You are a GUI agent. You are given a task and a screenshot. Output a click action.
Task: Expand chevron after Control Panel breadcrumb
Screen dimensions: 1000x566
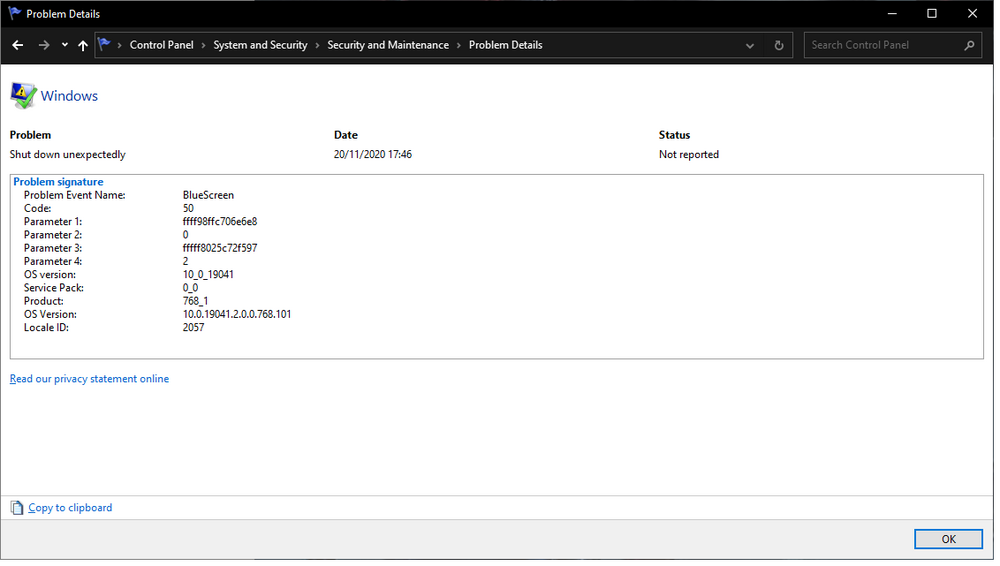tap(205, 45)
